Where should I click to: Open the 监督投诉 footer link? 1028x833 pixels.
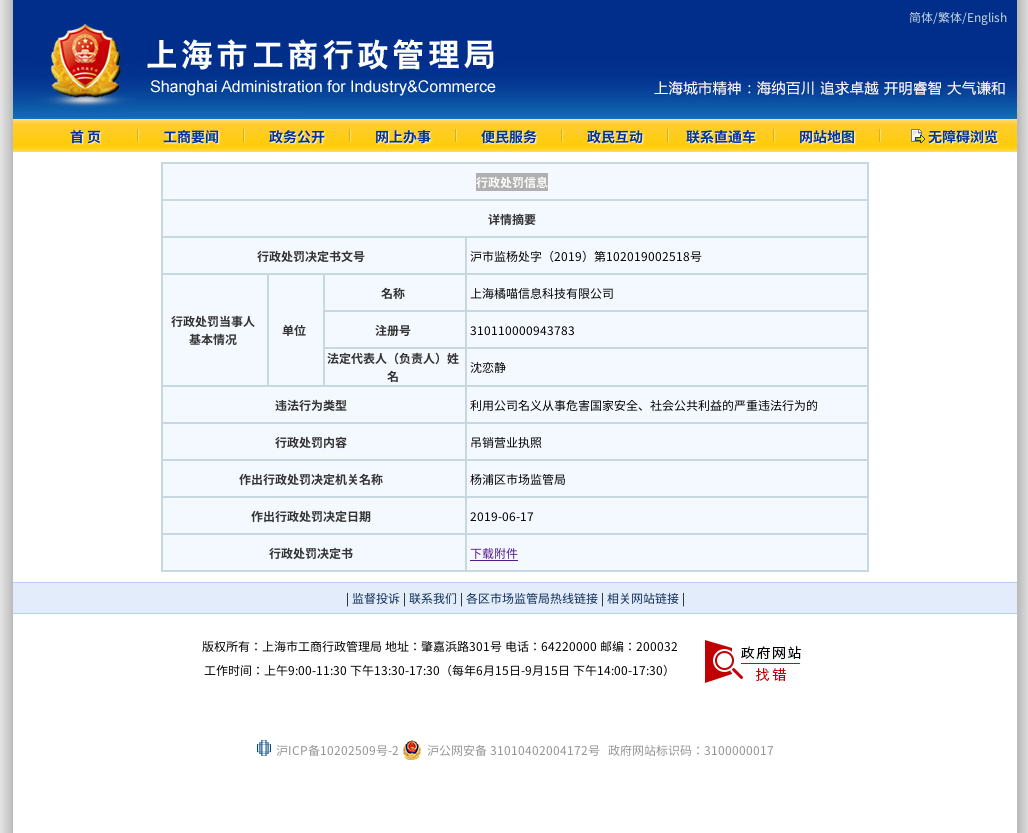click(x=375, y=598)
